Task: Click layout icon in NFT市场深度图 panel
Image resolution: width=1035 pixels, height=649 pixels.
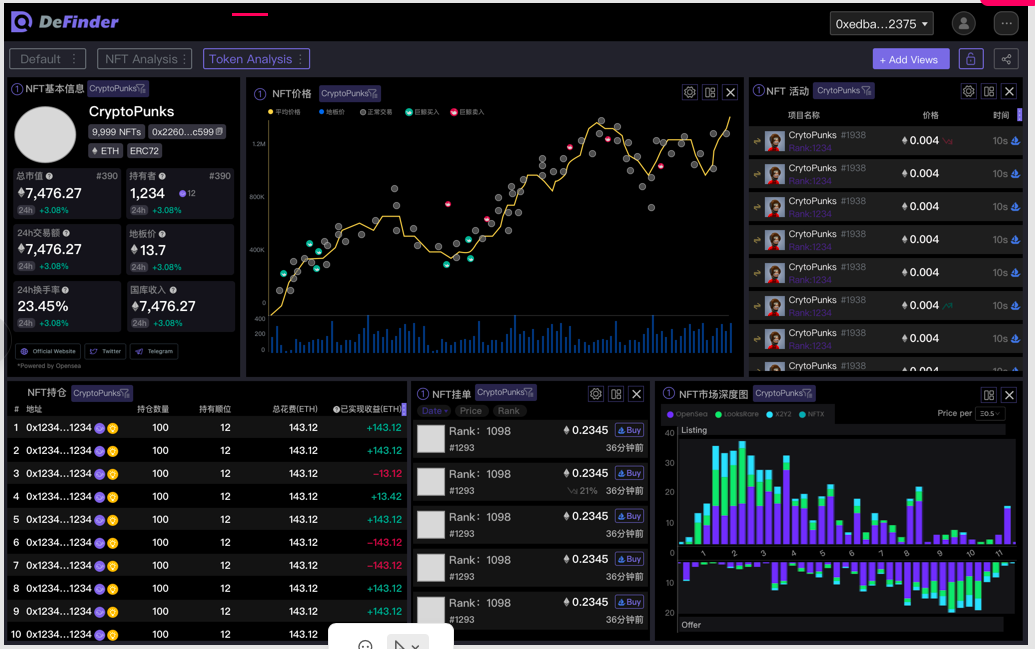Action: (989, 395)
